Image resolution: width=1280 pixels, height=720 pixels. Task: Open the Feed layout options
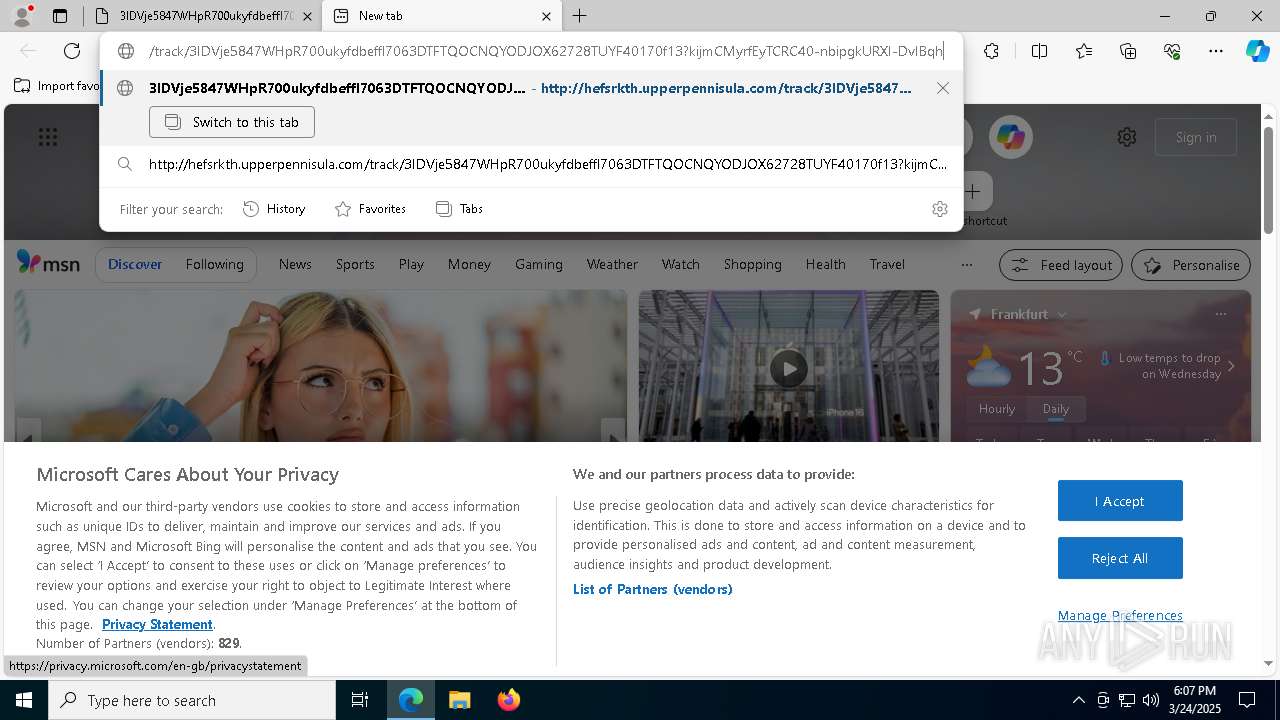[1061, 265]
